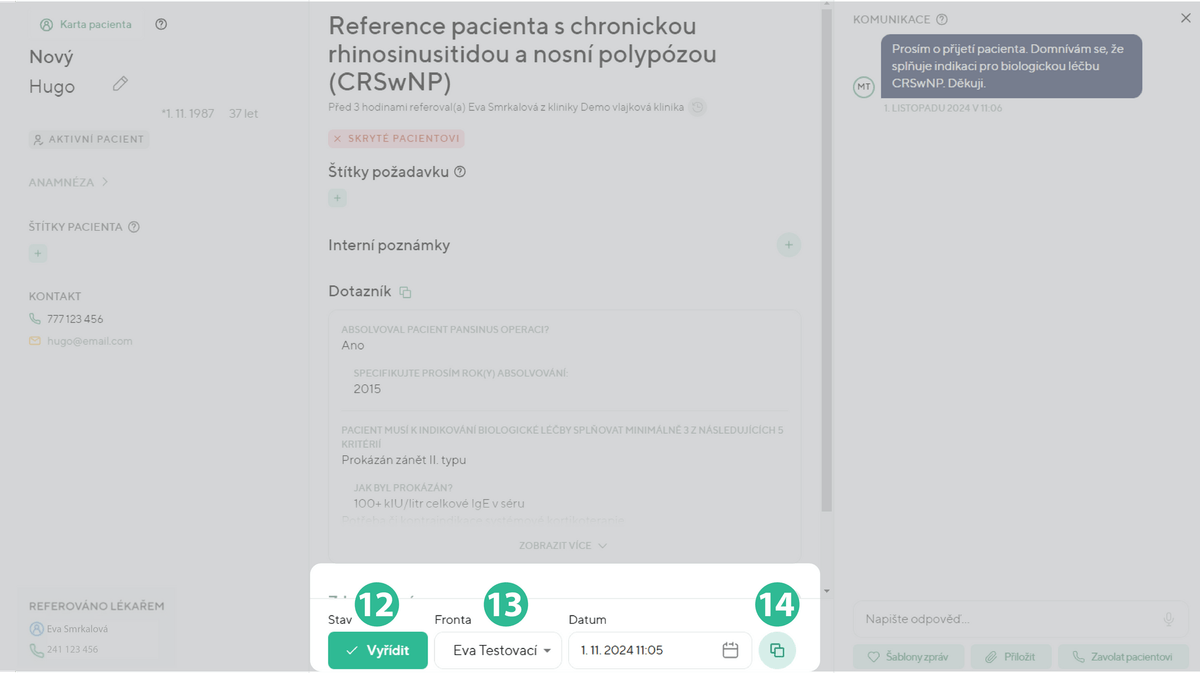
Task: Add a patient tag with plus icon
Action: (38, 254)
